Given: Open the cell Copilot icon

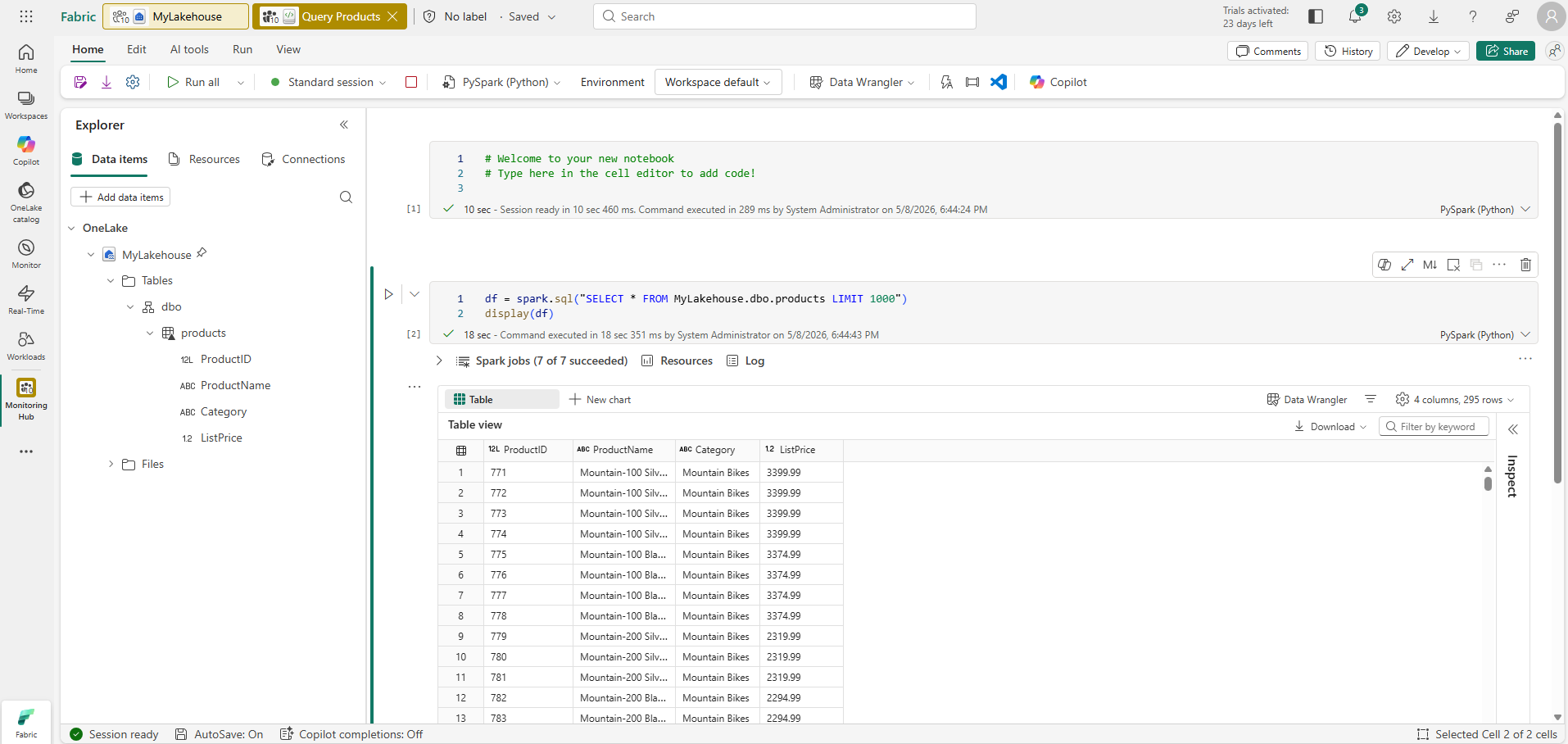Looking at the screenshot, I should tap(1384, 265).
